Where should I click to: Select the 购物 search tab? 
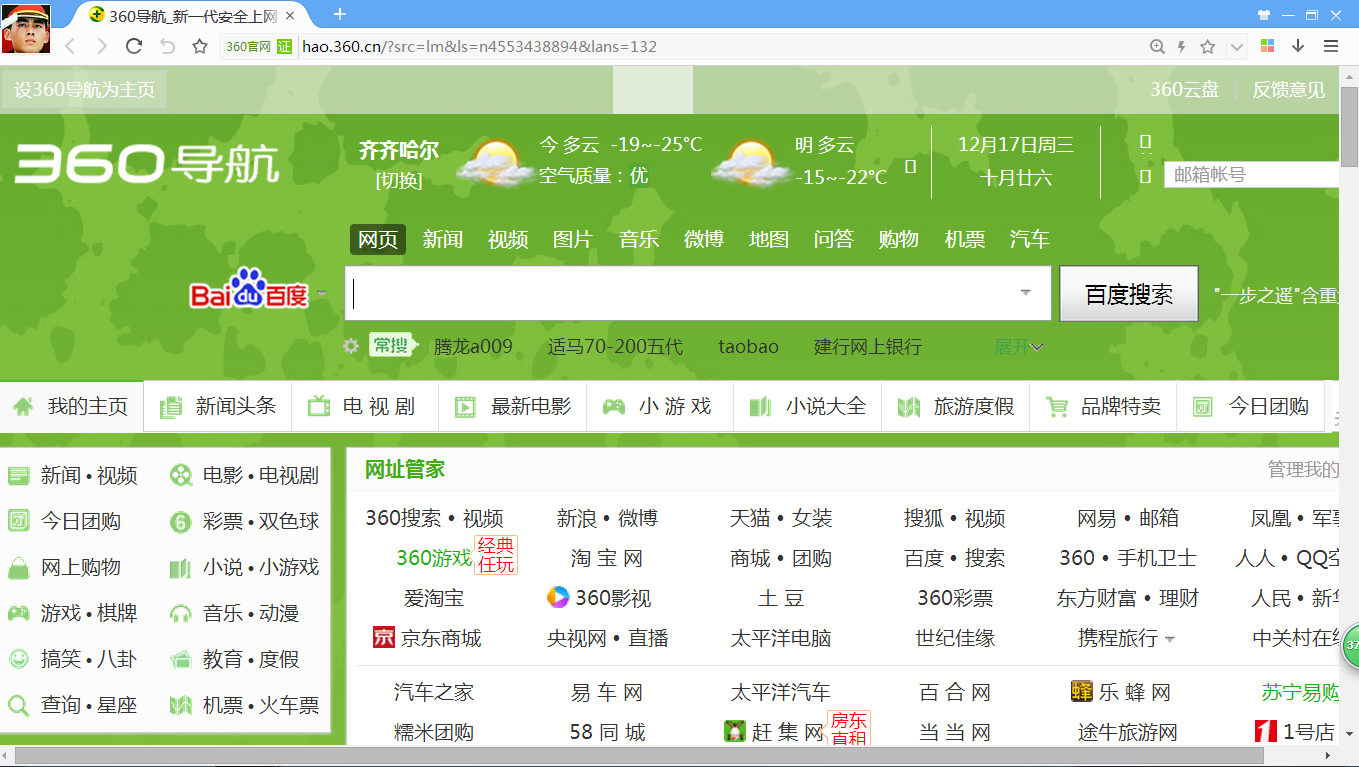pos(899,239)
